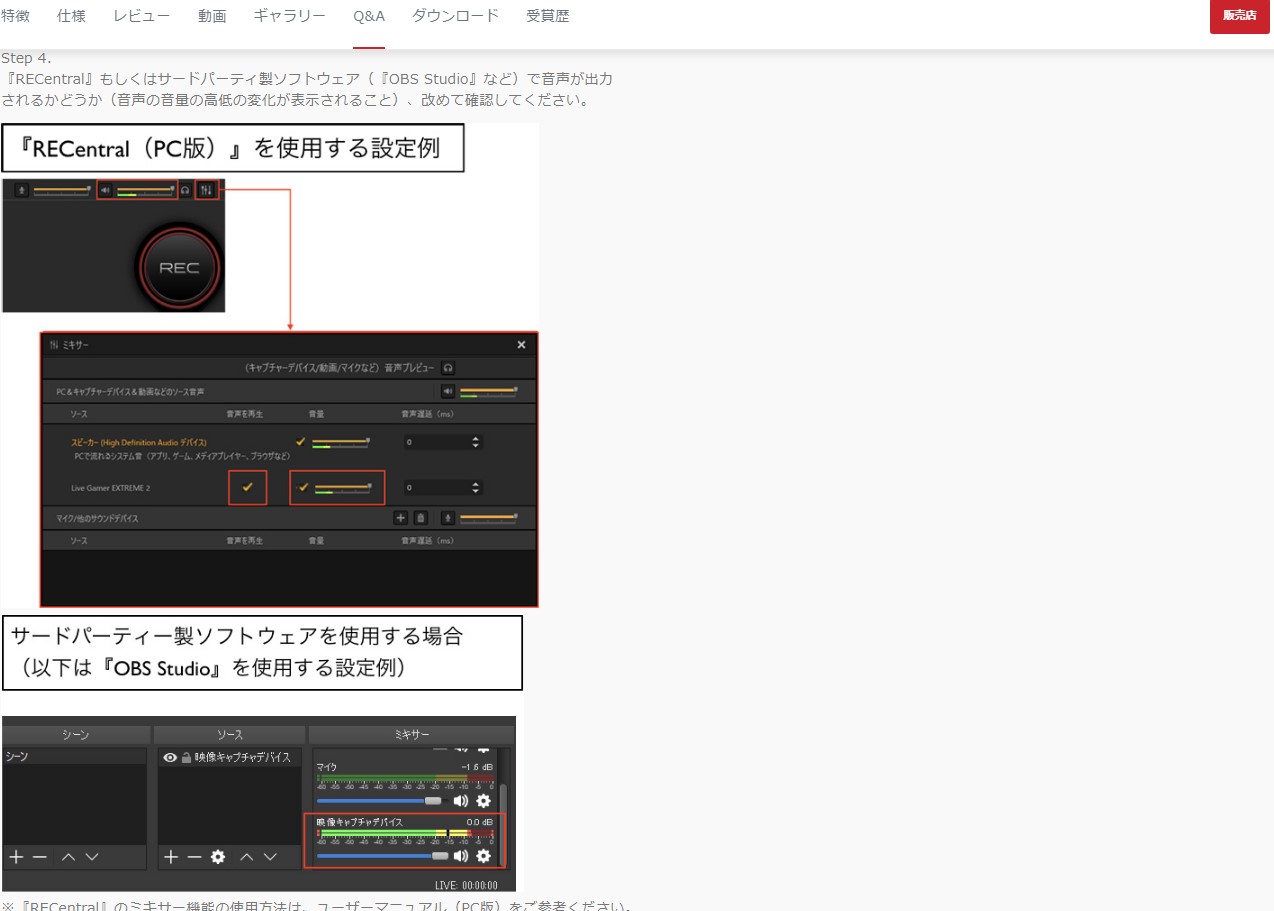Open the ダウンロード tab
Viewport: 1274px width, 911px height.
coord(456,16)
